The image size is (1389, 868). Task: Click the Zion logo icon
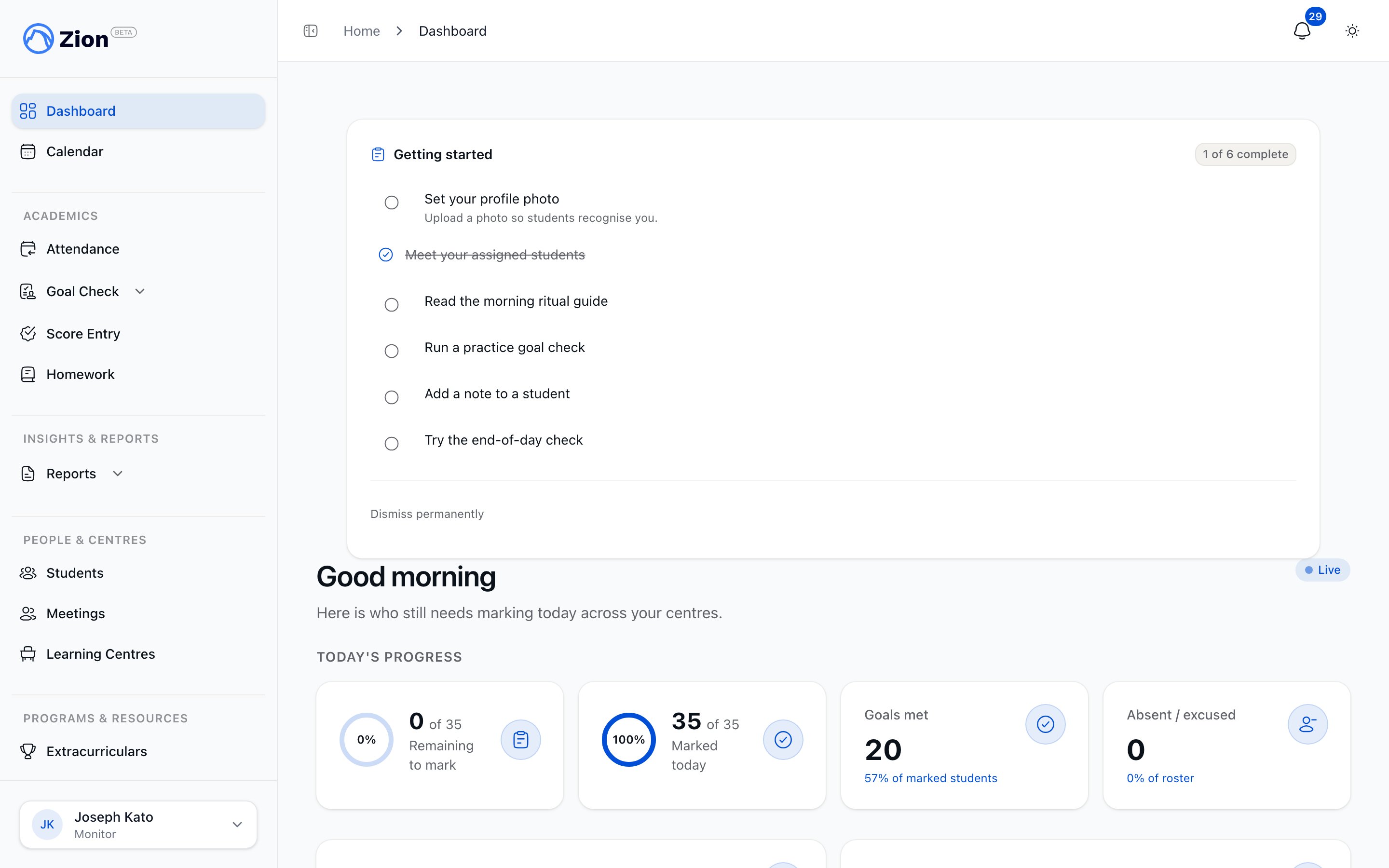pyautogui.click(x=39, y=39)
